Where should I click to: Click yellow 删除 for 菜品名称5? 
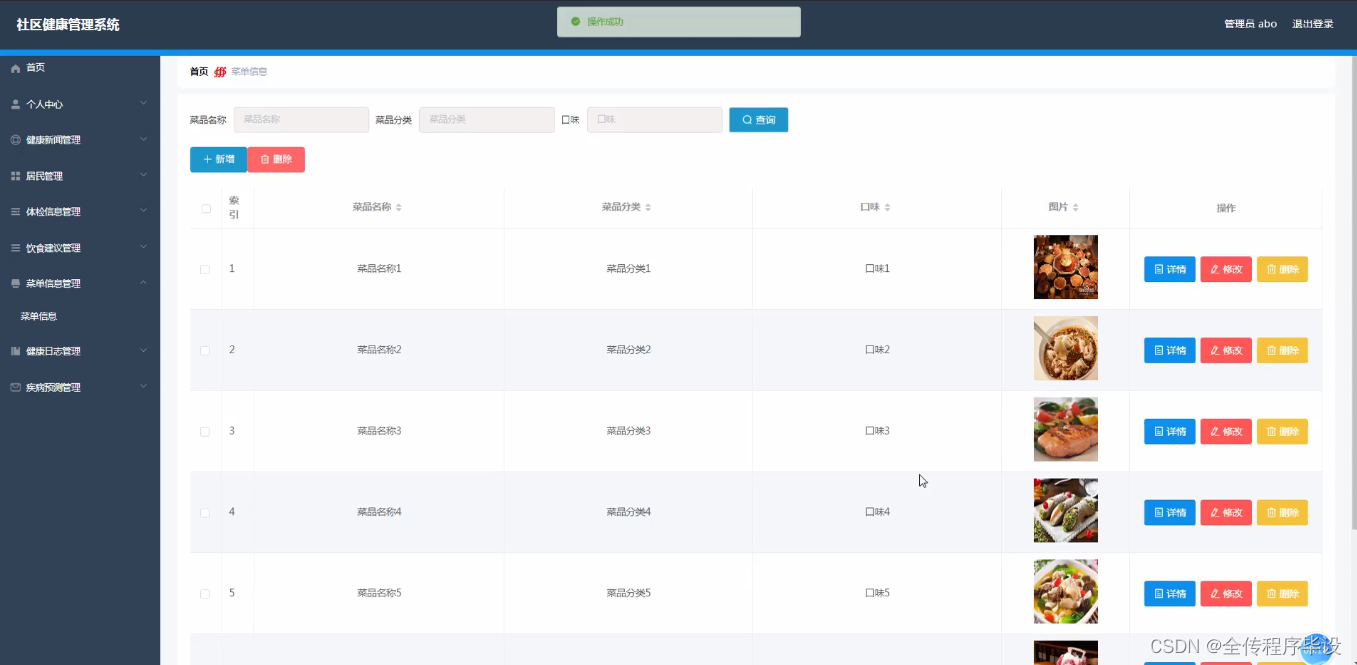[1282, 593]
